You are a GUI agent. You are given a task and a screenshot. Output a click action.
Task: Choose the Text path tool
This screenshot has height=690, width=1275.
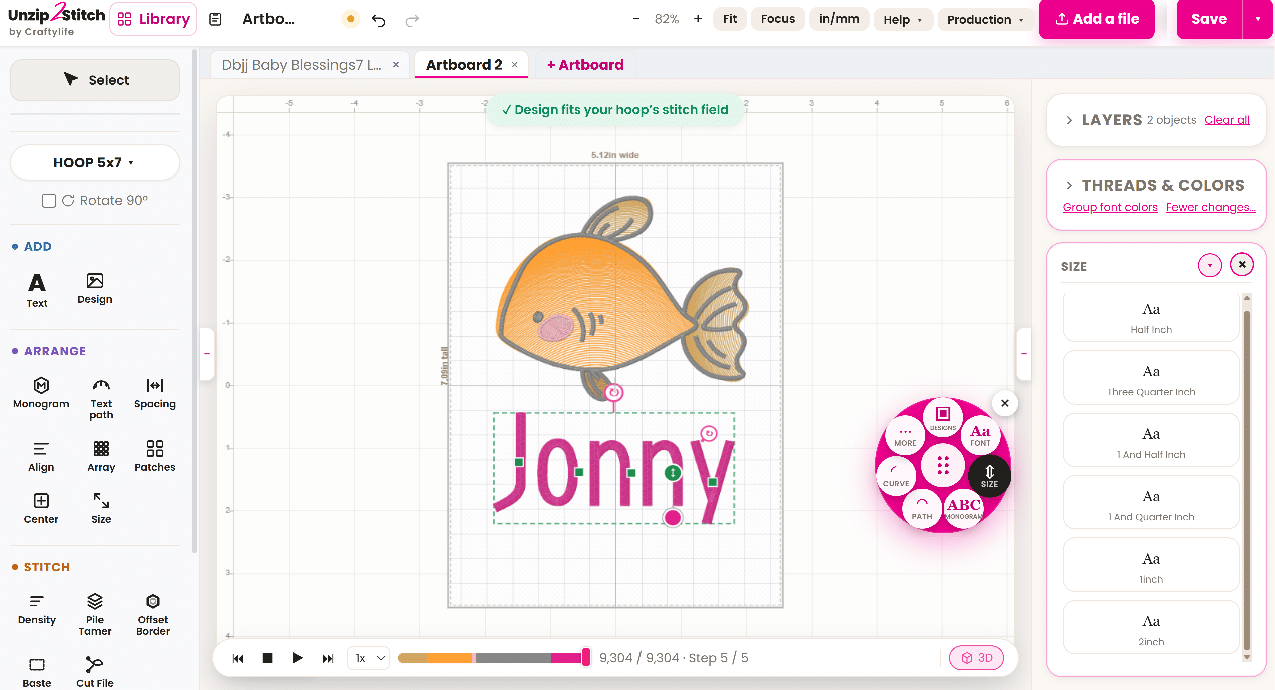pyautogui.click(x=101, y=397)
